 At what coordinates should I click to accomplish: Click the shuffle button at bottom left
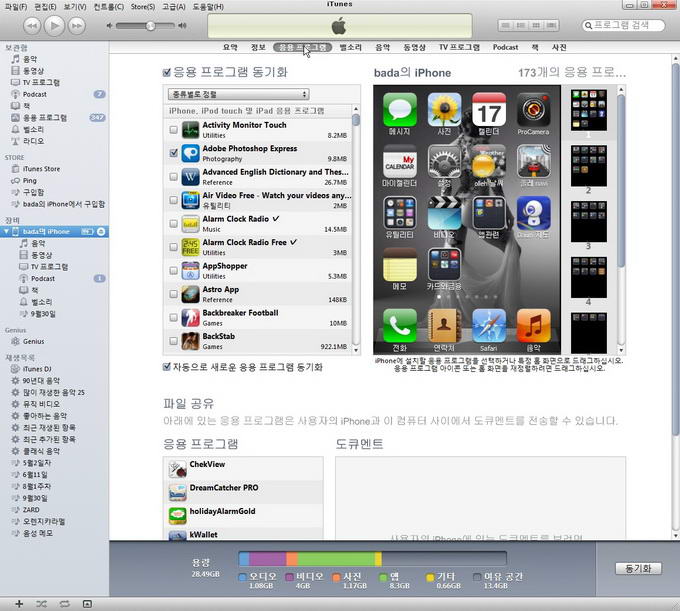coord(42,604)
